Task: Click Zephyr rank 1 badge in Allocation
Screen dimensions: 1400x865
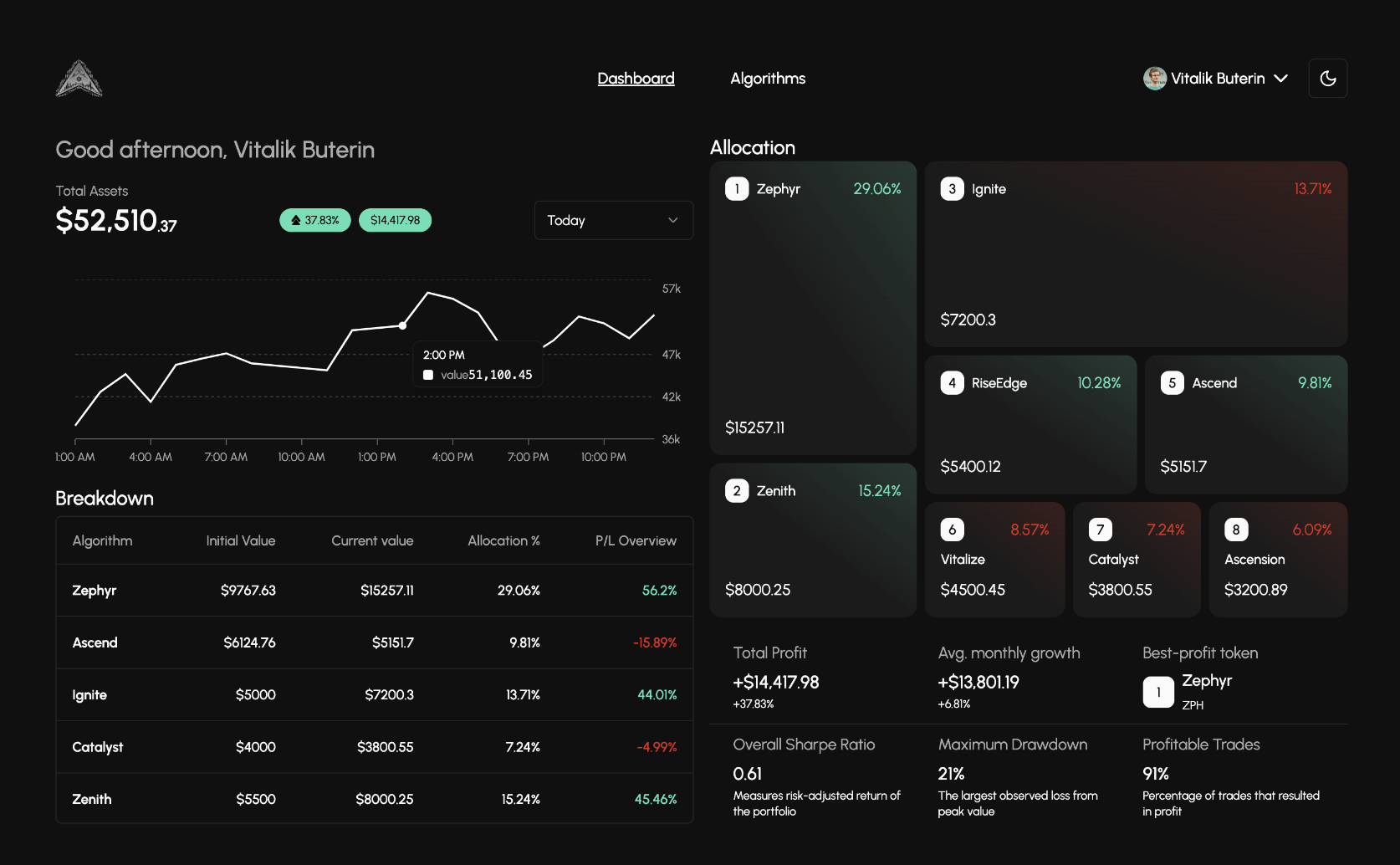Action: 737,189
